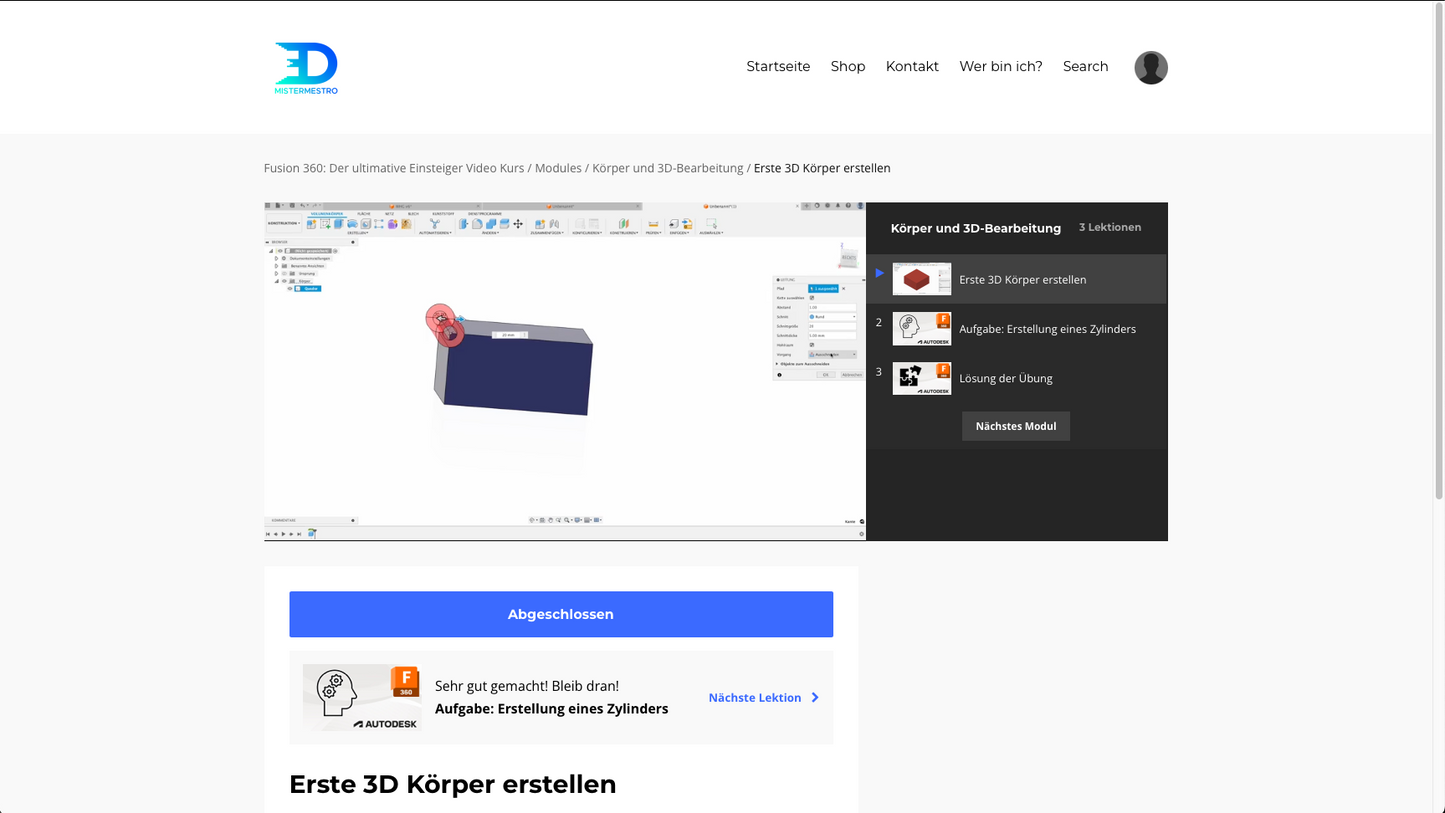The height and width of the screenshot is (813, 1445).
Task: Open the Fusion 360 course breadcrumb link
Action: click(394, 168)
